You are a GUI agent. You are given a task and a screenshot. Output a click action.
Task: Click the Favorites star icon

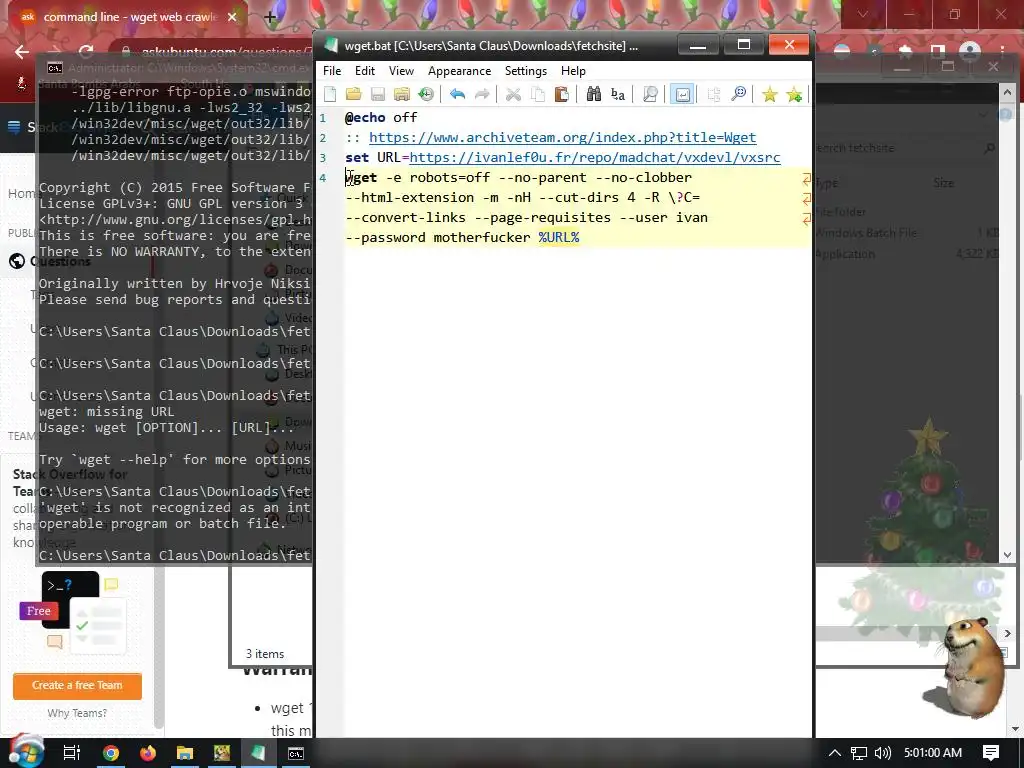770,94
